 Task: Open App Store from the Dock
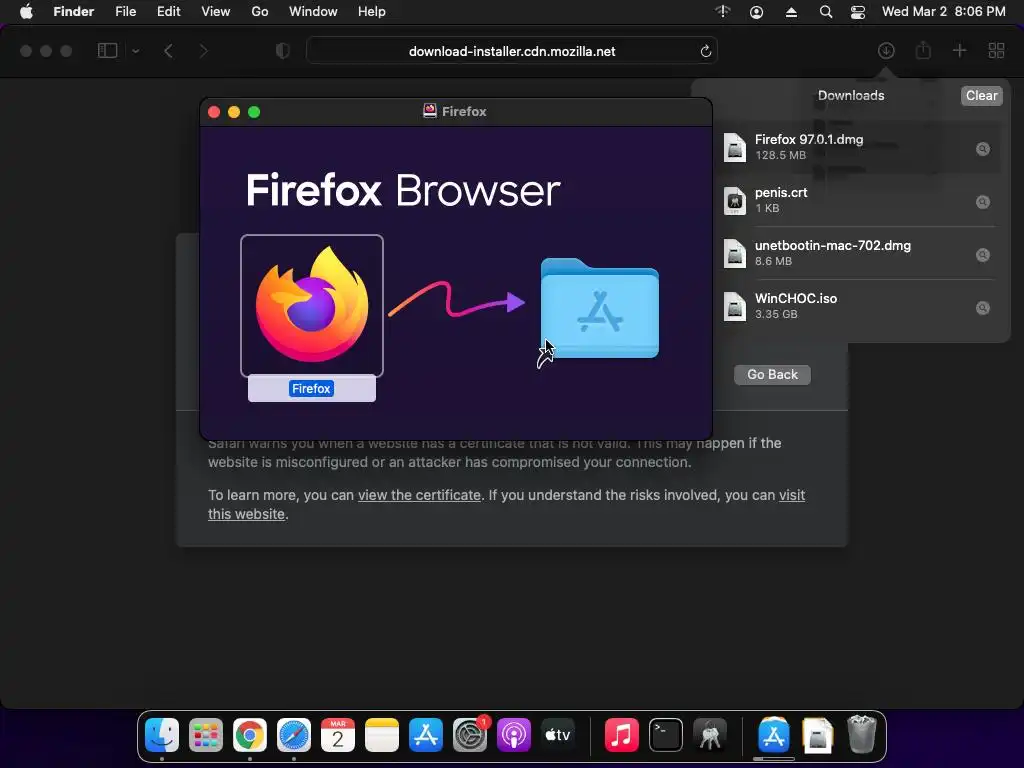tap(426, 735)
